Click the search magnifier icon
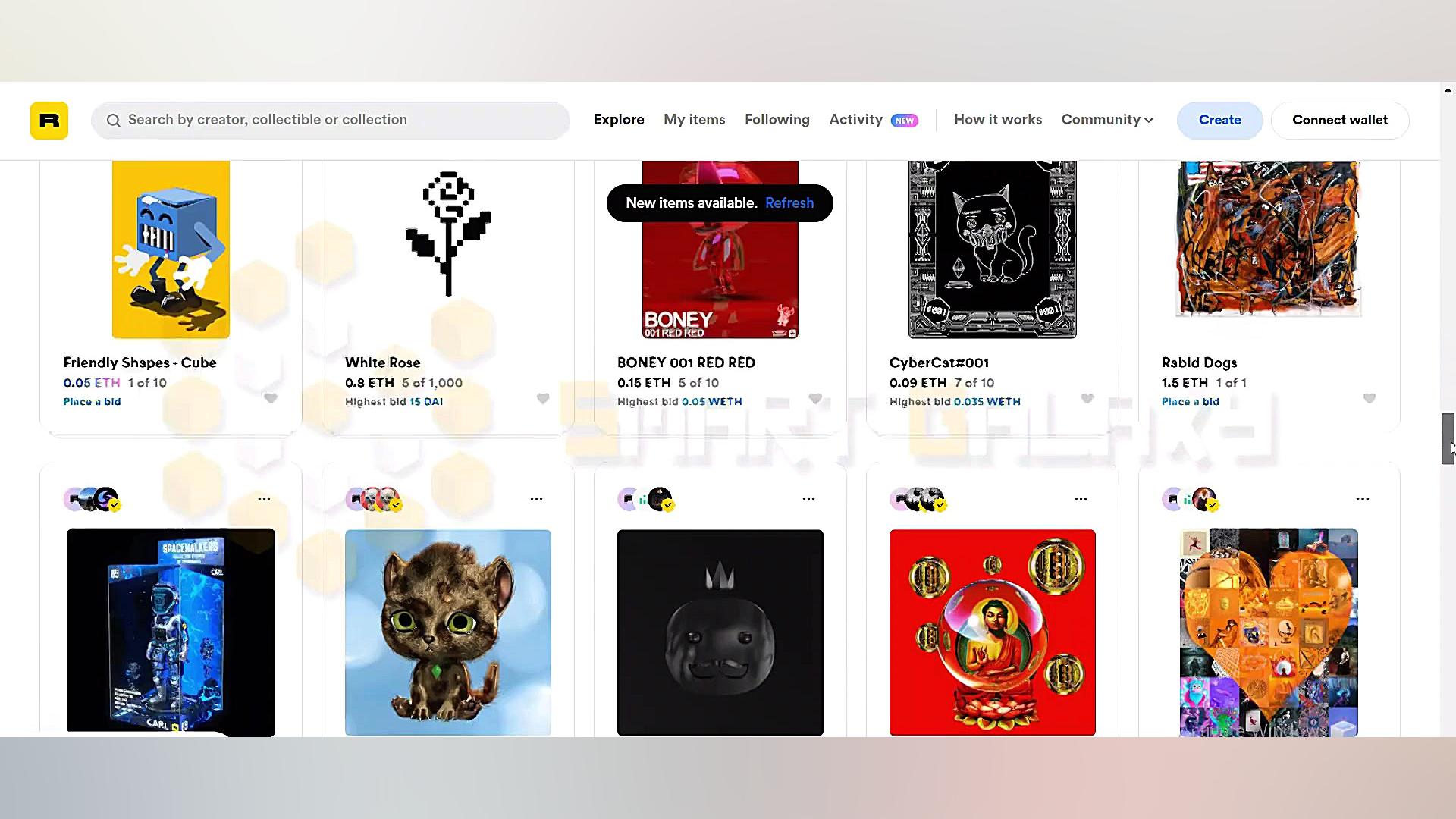 [x=114, y=121]
